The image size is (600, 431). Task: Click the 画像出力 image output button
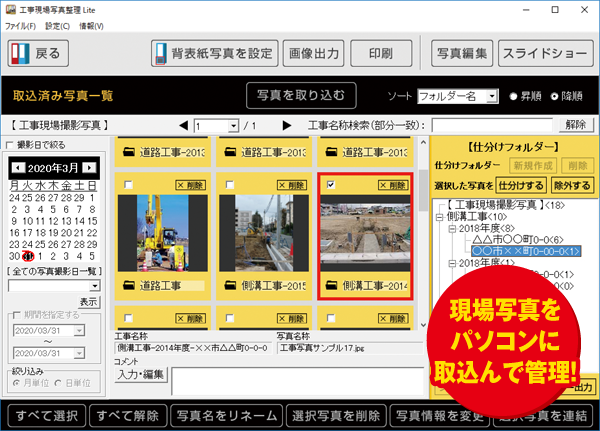(x=313, y=53)
